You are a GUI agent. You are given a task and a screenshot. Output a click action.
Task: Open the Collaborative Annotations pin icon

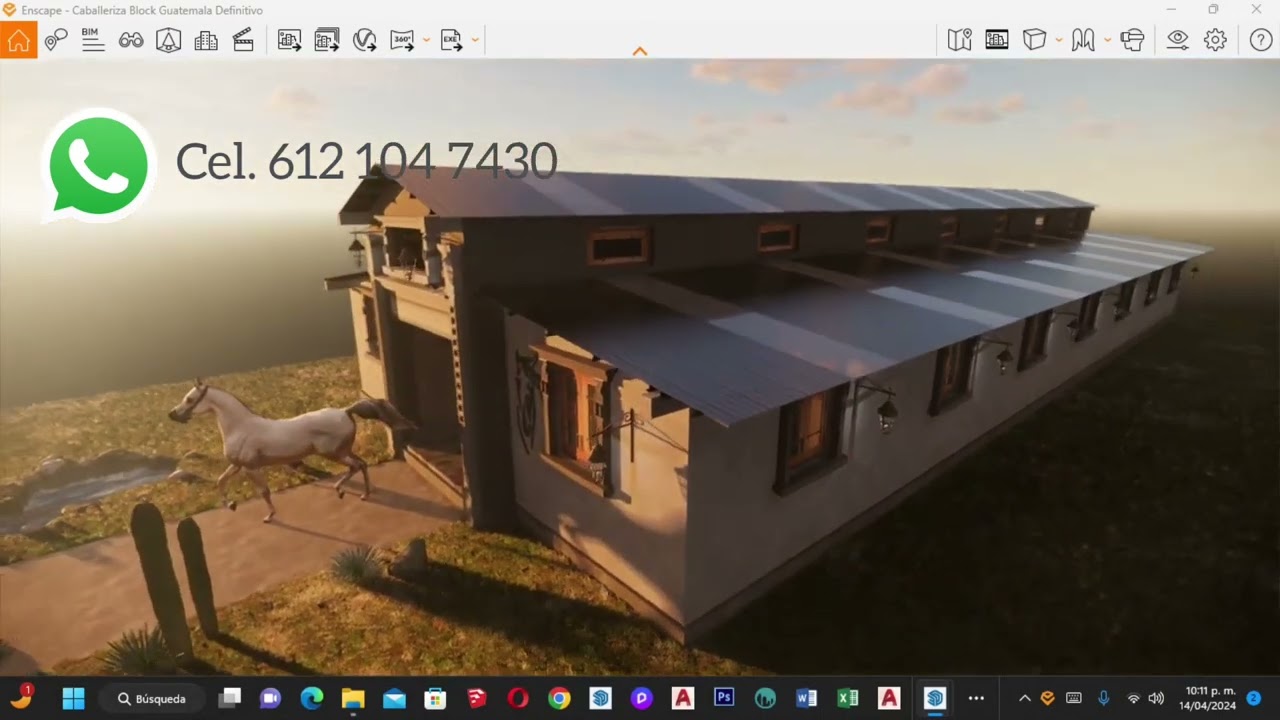point(56,40)
